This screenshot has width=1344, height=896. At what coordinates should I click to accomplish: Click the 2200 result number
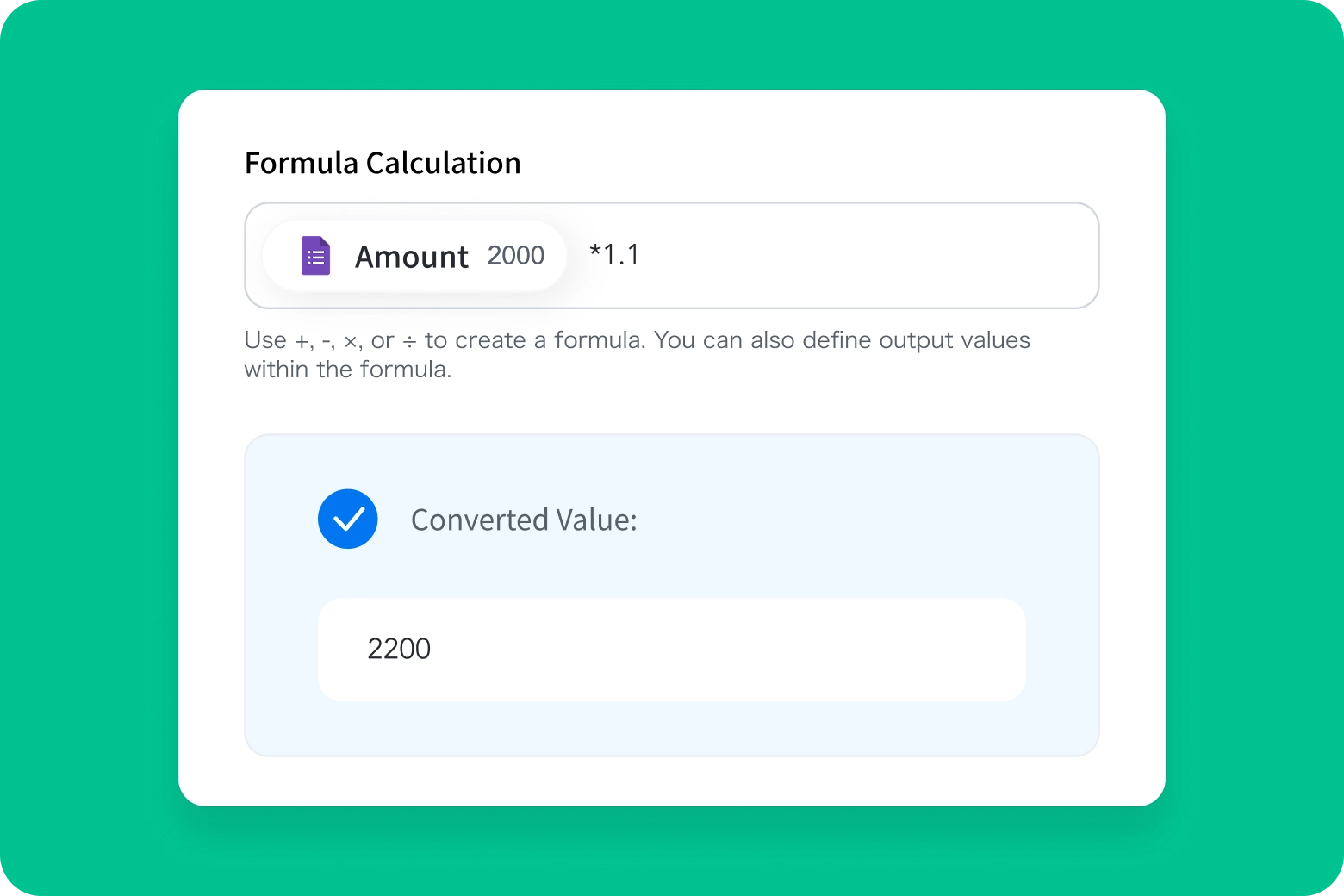point(399,649)
